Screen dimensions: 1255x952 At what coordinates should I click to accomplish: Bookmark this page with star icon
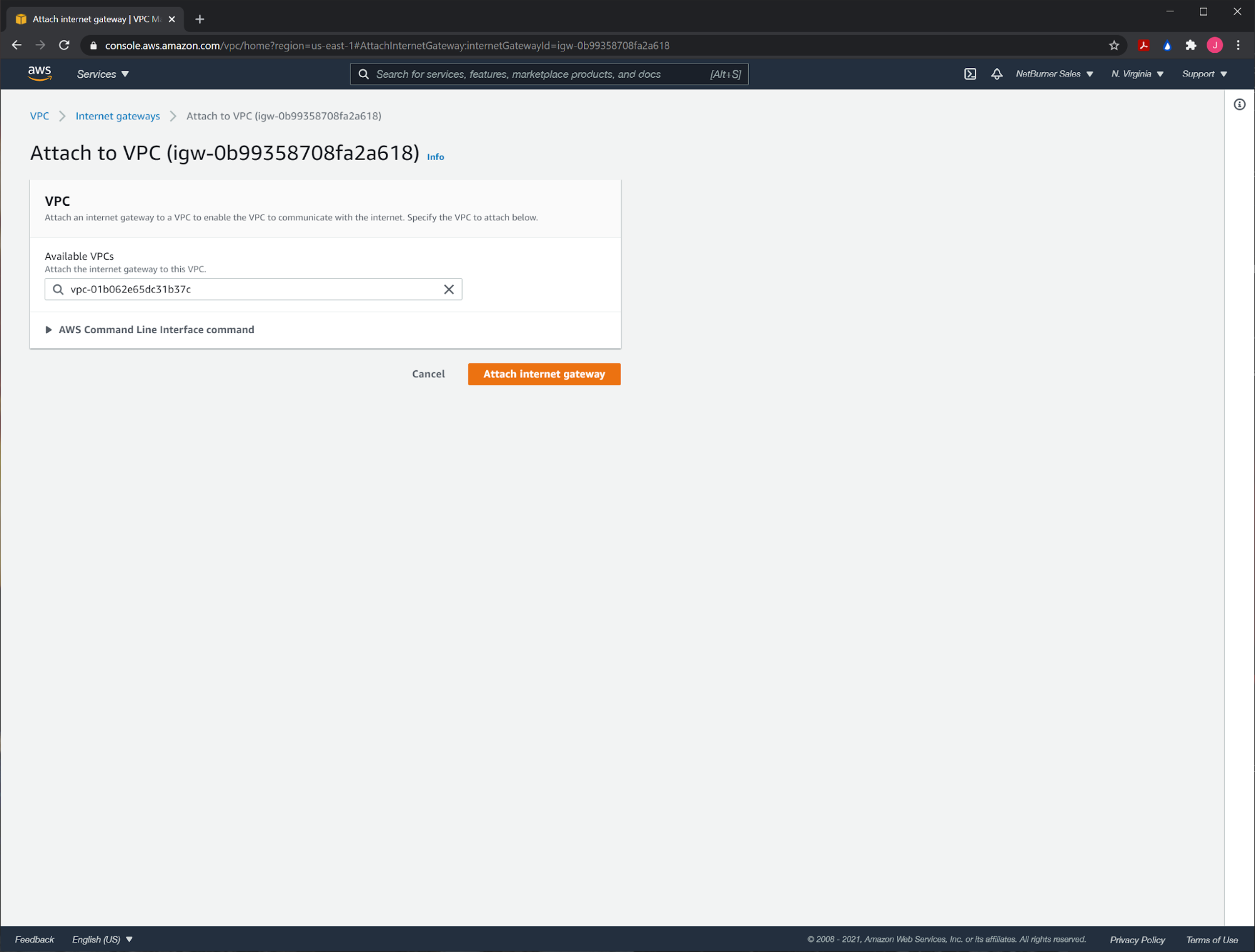[1114, 45]
